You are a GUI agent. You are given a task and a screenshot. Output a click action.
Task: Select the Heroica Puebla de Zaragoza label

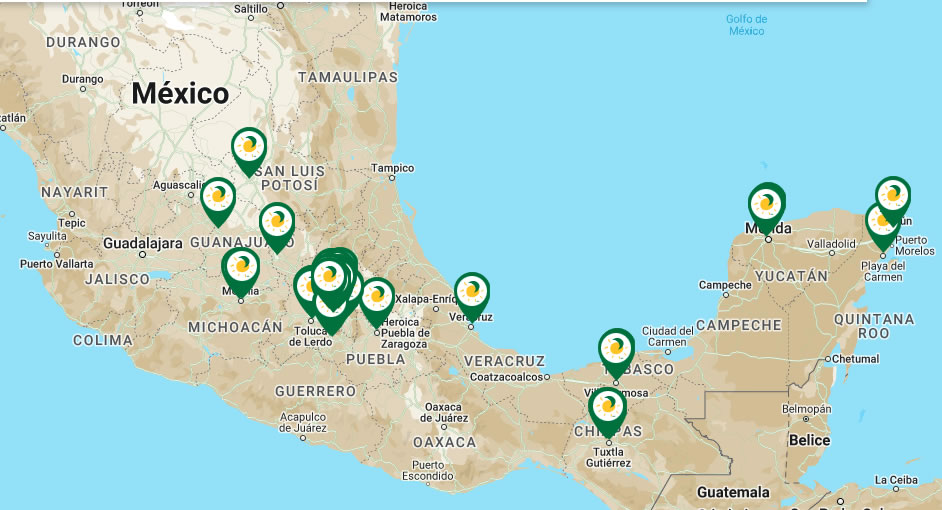tap(406, 333)
